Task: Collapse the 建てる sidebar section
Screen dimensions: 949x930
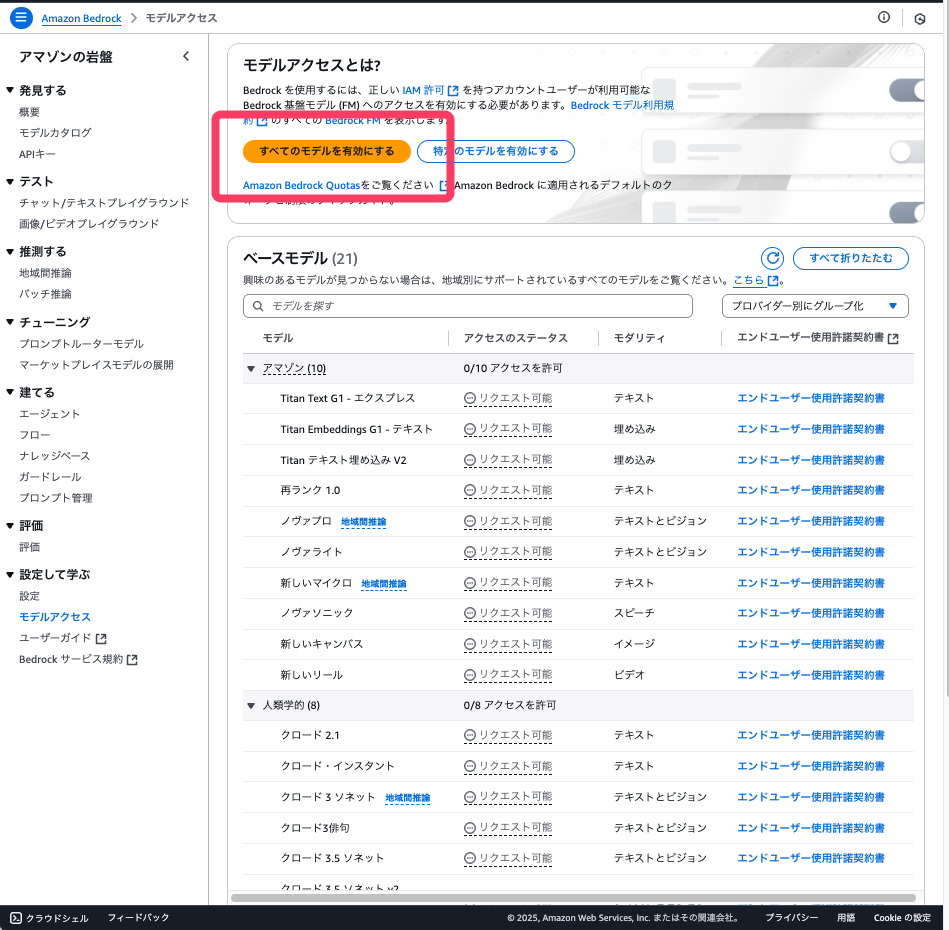Action: click(10, 392)
